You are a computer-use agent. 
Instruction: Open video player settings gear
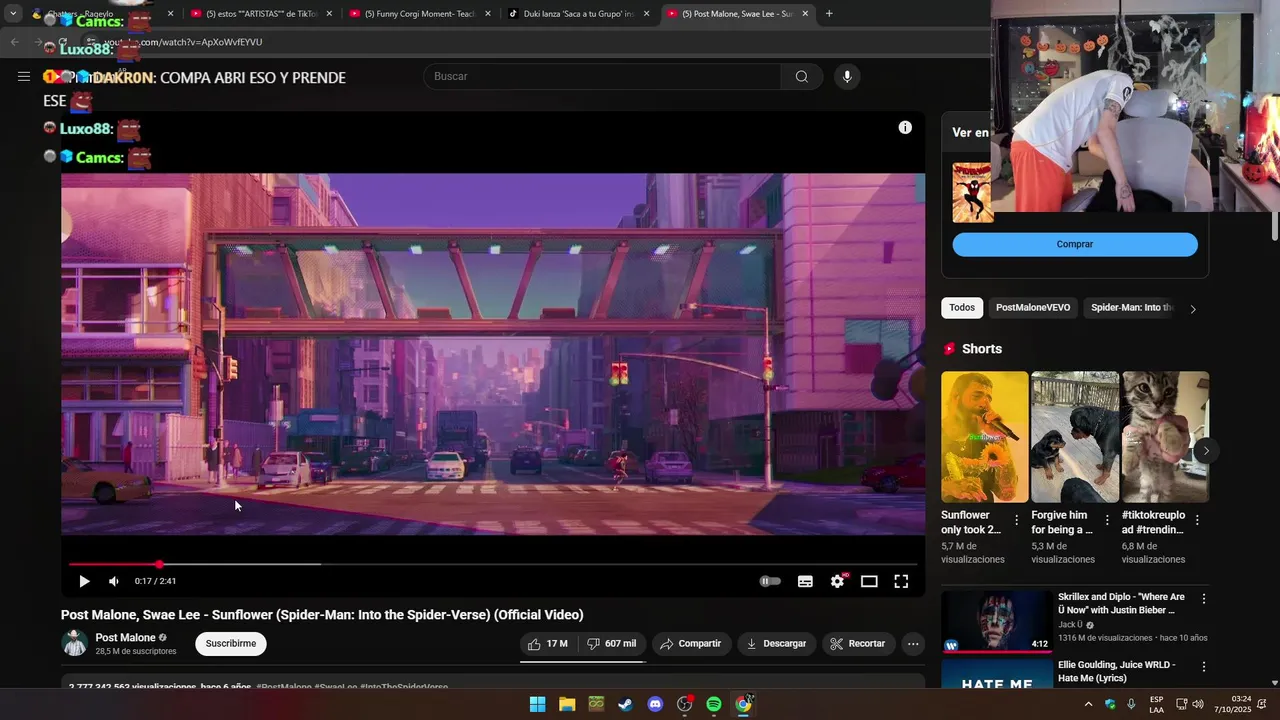point(838,581)
